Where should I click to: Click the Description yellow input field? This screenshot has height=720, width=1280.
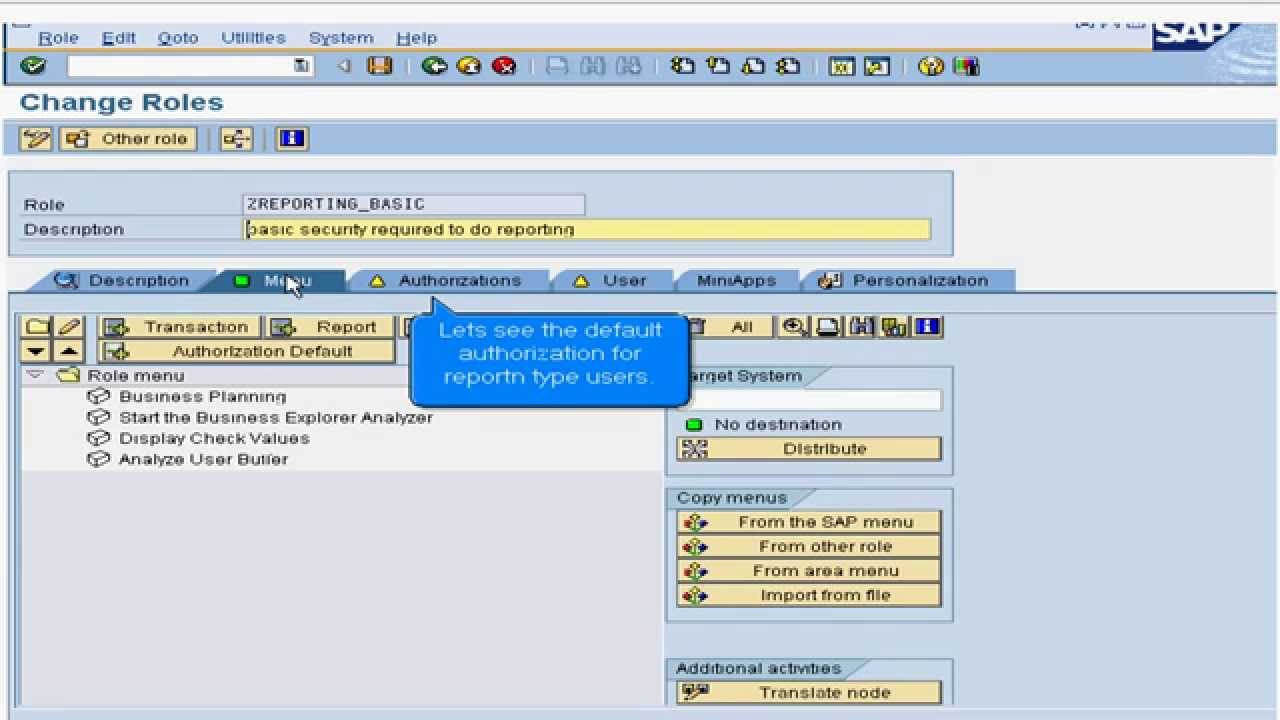pos(588,229)
